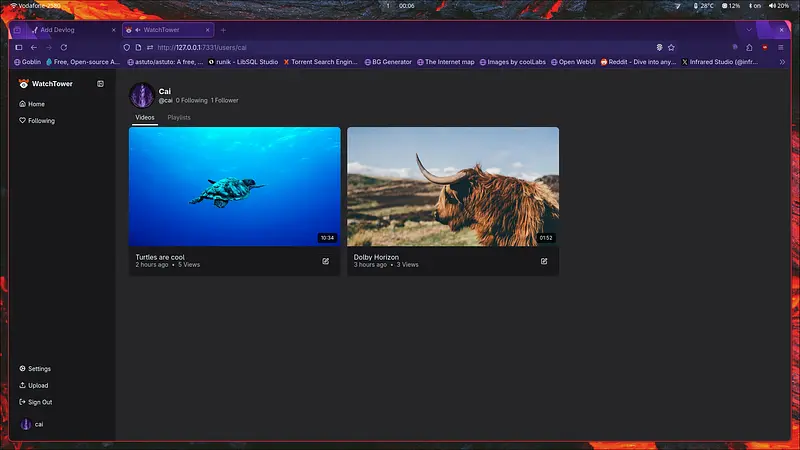
Task: Click the Upload icon in sidebar
Action: pos(23,385)
